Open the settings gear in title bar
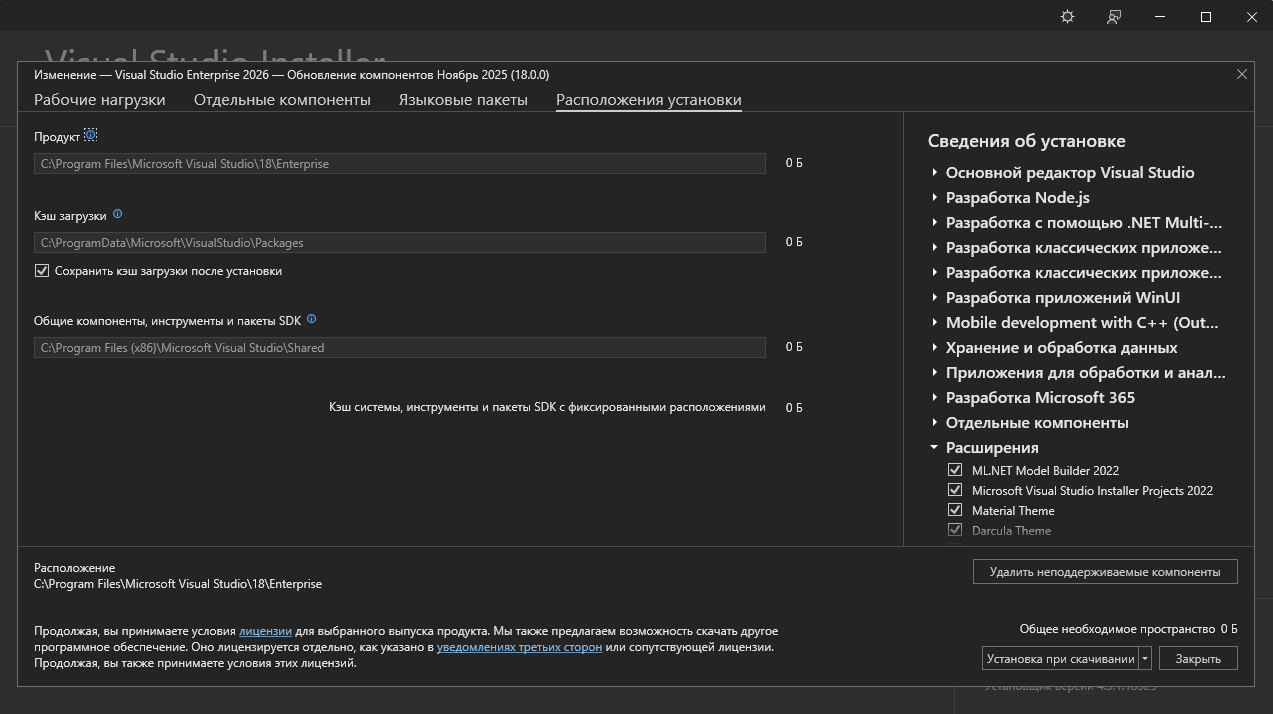Image resolution: width=1273 pixels, height=714 pixels. pos(1067,17)
